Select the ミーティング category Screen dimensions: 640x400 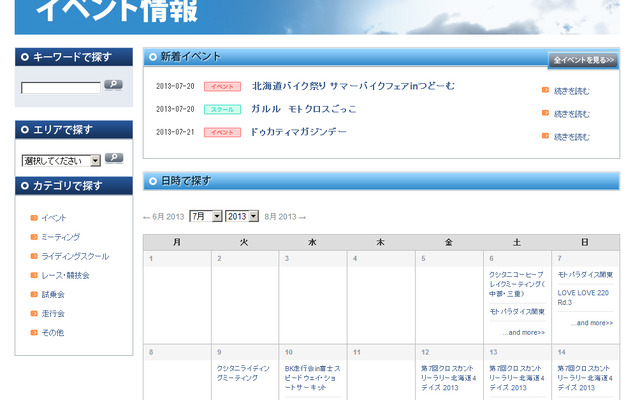60,237
